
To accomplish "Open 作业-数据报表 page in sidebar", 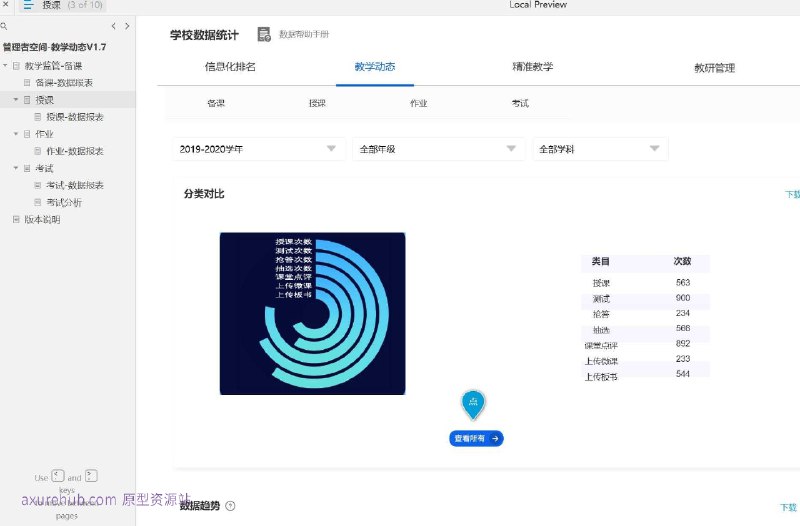I will [75, 151].
